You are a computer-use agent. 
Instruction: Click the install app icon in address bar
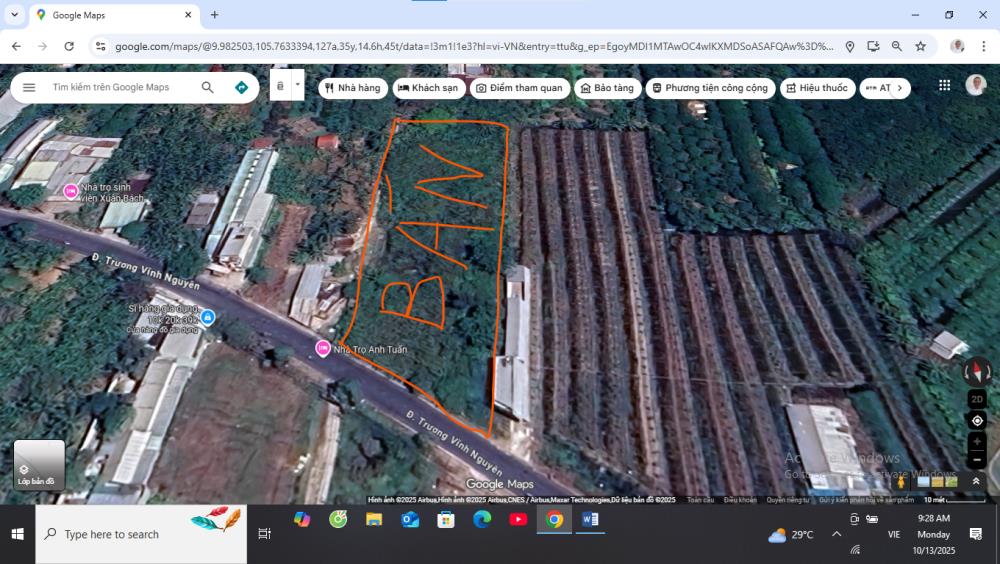point(873,46)
